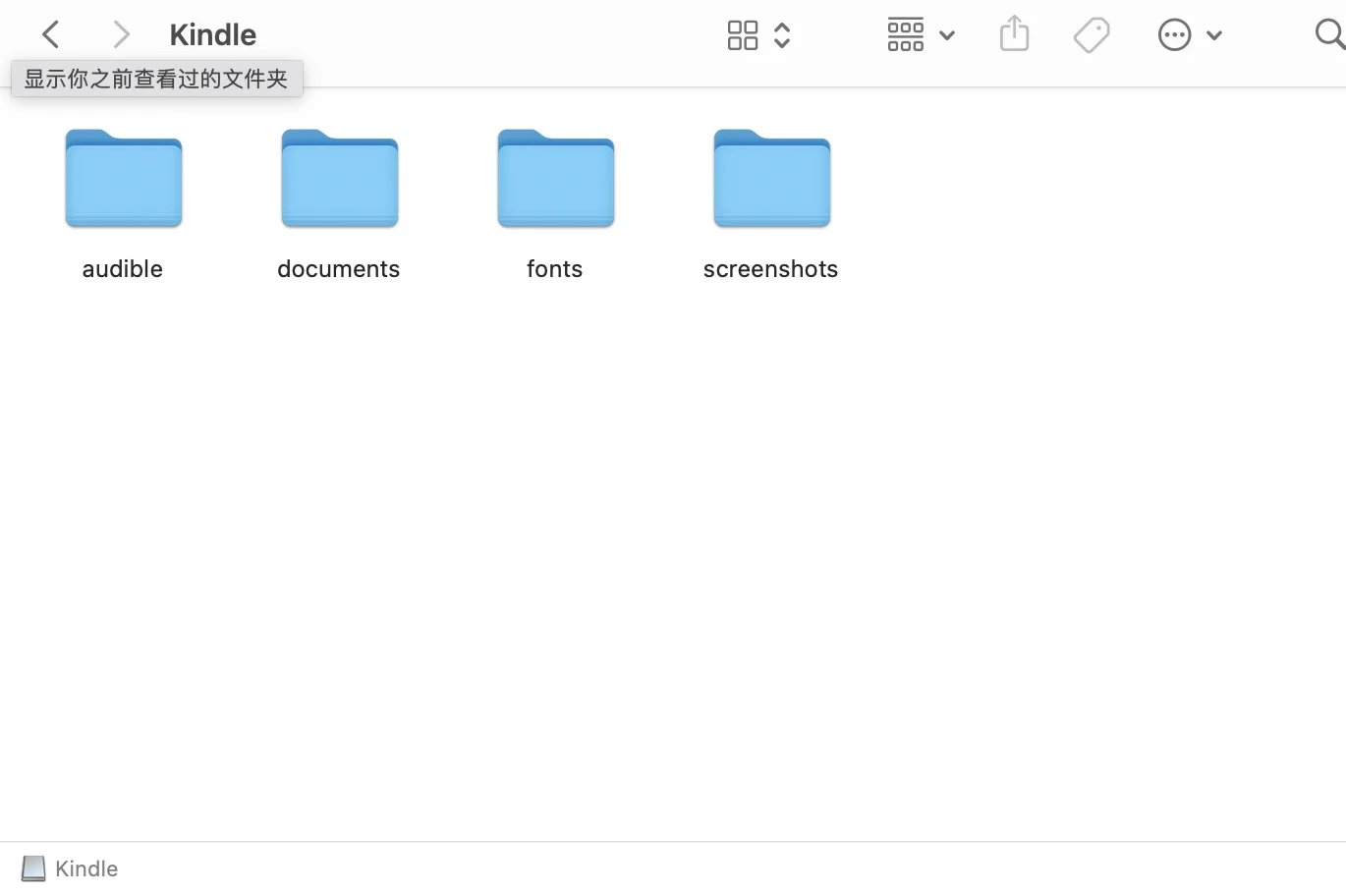The width and height of the screenshot is (1346, 896).
Task: Click the Share toolbar icon
Action: point(1014,34)
